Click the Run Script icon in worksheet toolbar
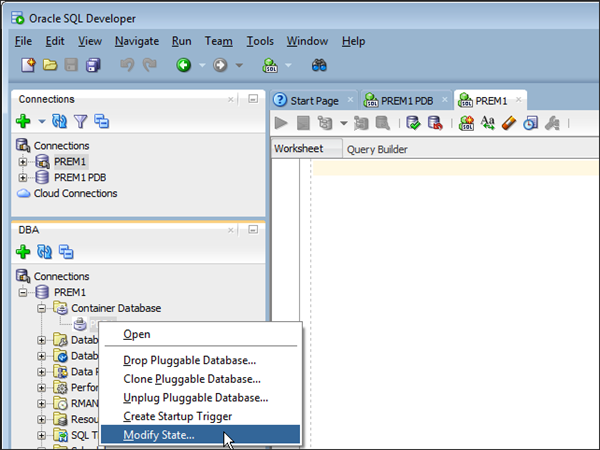 (303, 123)
